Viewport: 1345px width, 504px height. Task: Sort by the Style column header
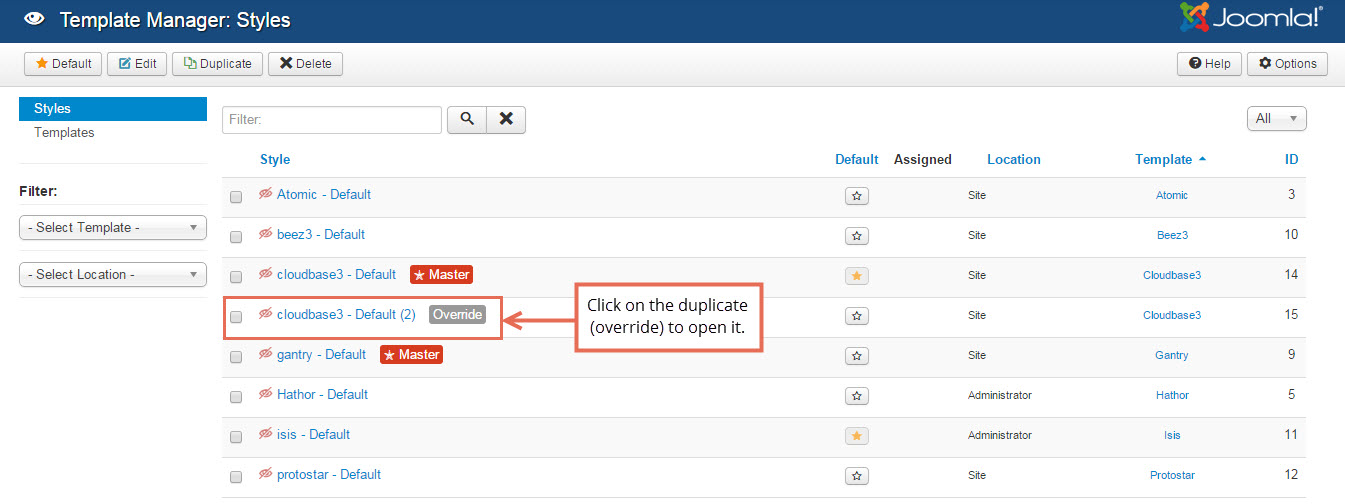point(275,159)
